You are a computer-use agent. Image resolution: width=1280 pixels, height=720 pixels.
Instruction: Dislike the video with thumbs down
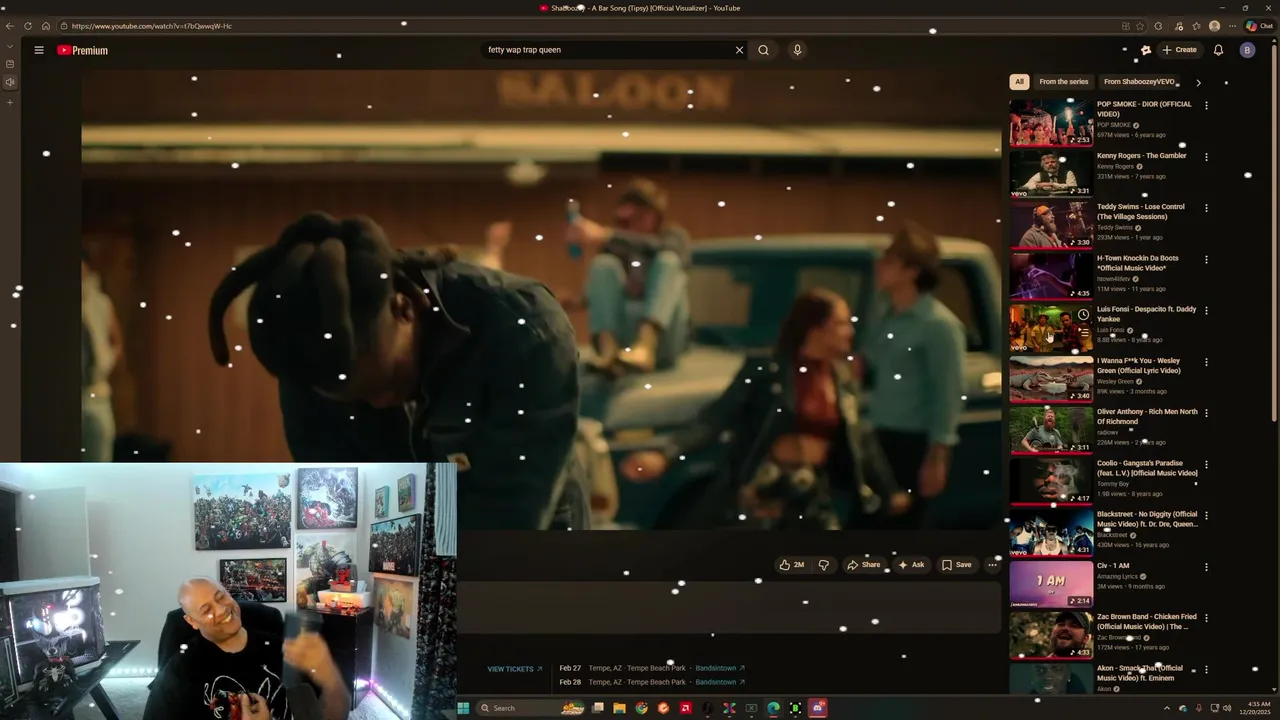[824, 565]
